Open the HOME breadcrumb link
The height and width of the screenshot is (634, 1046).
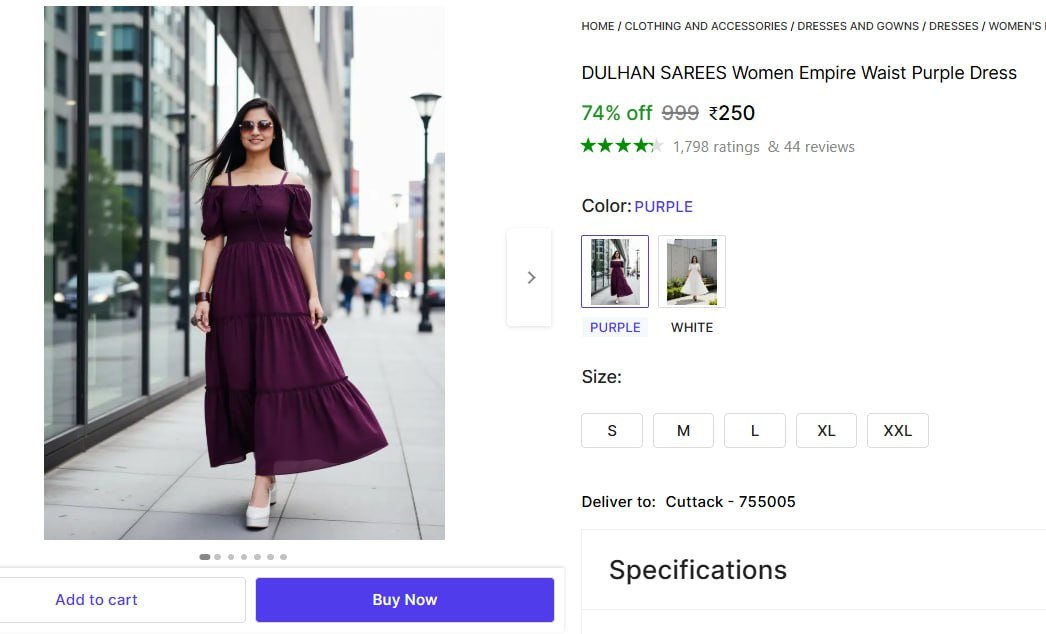coord(597,26)
